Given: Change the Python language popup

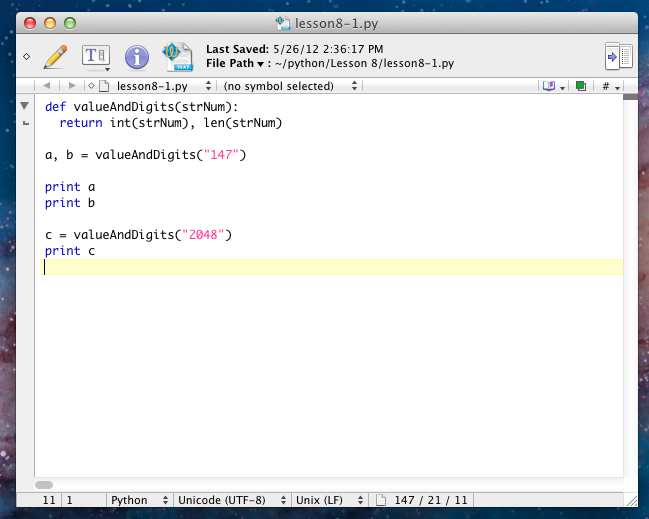Looking at the screenshot, I should click(139, 500).
